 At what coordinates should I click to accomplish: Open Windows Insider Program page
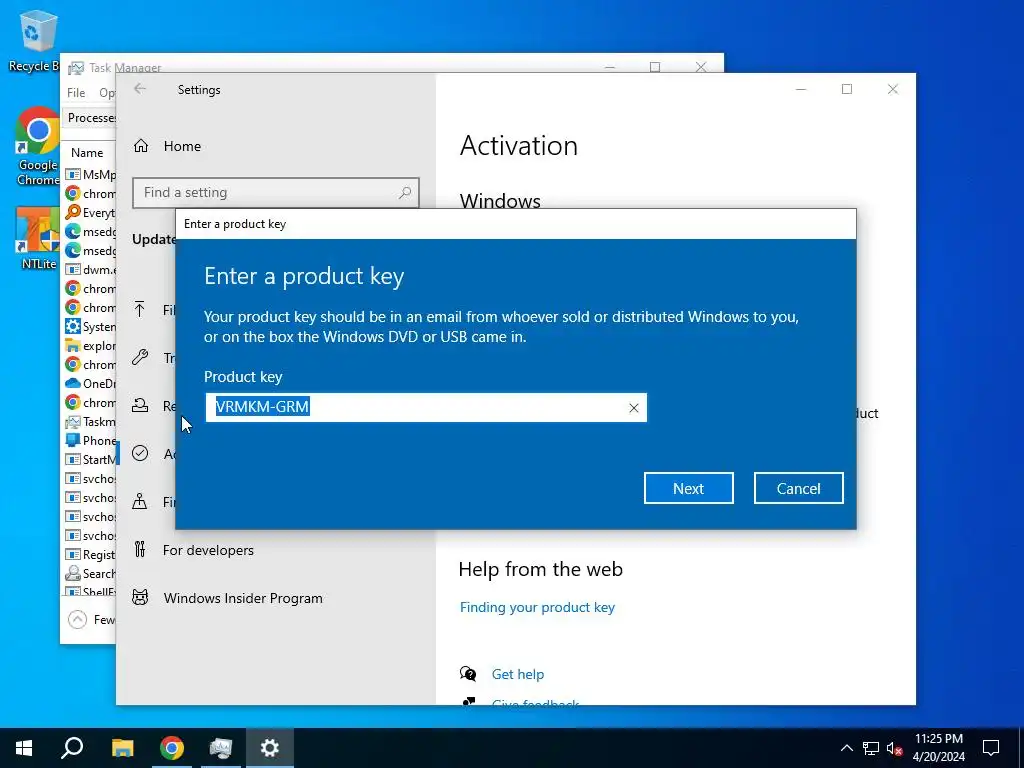243,598
